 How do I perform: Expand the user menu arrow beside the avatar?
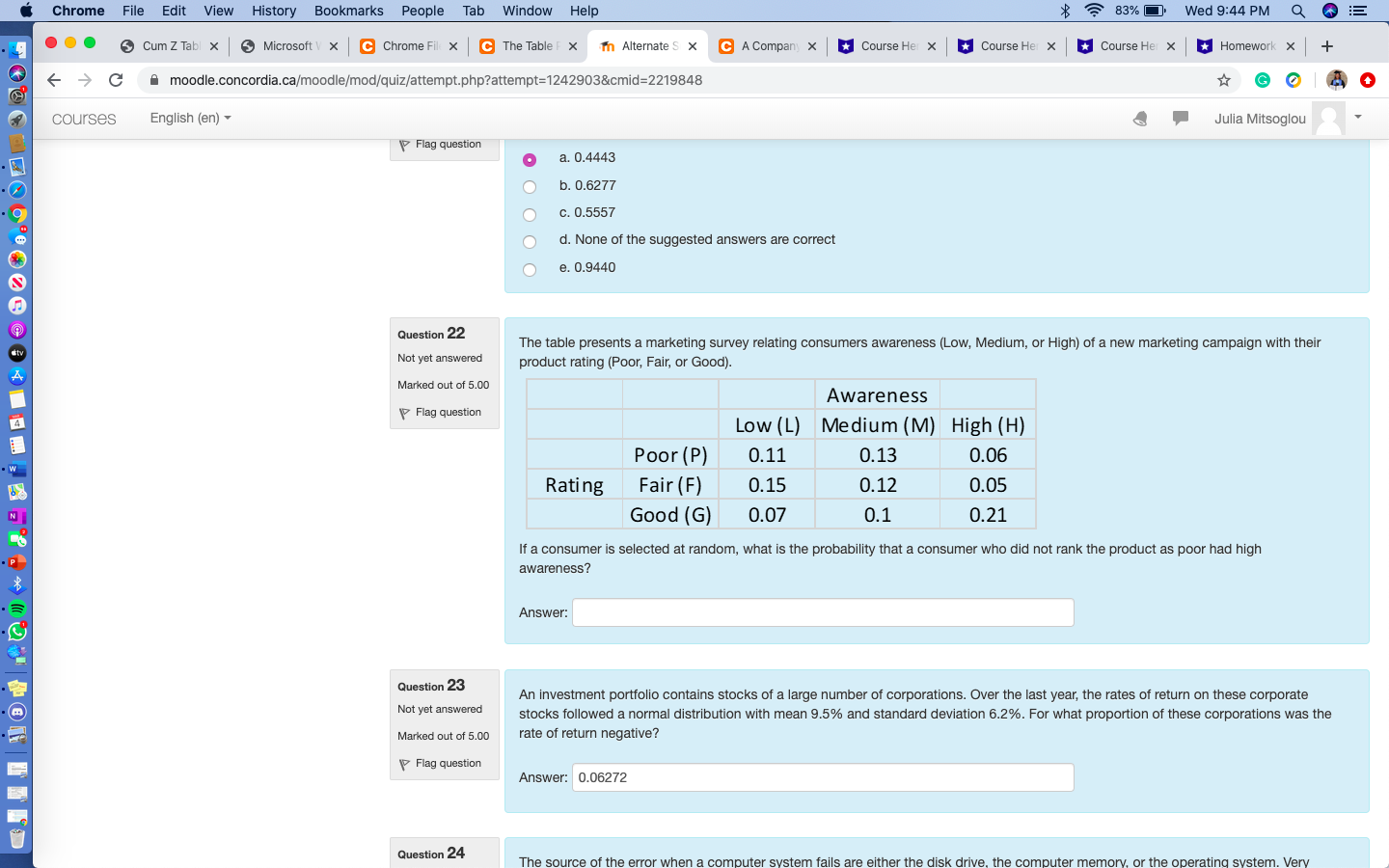pos(1358,117)
